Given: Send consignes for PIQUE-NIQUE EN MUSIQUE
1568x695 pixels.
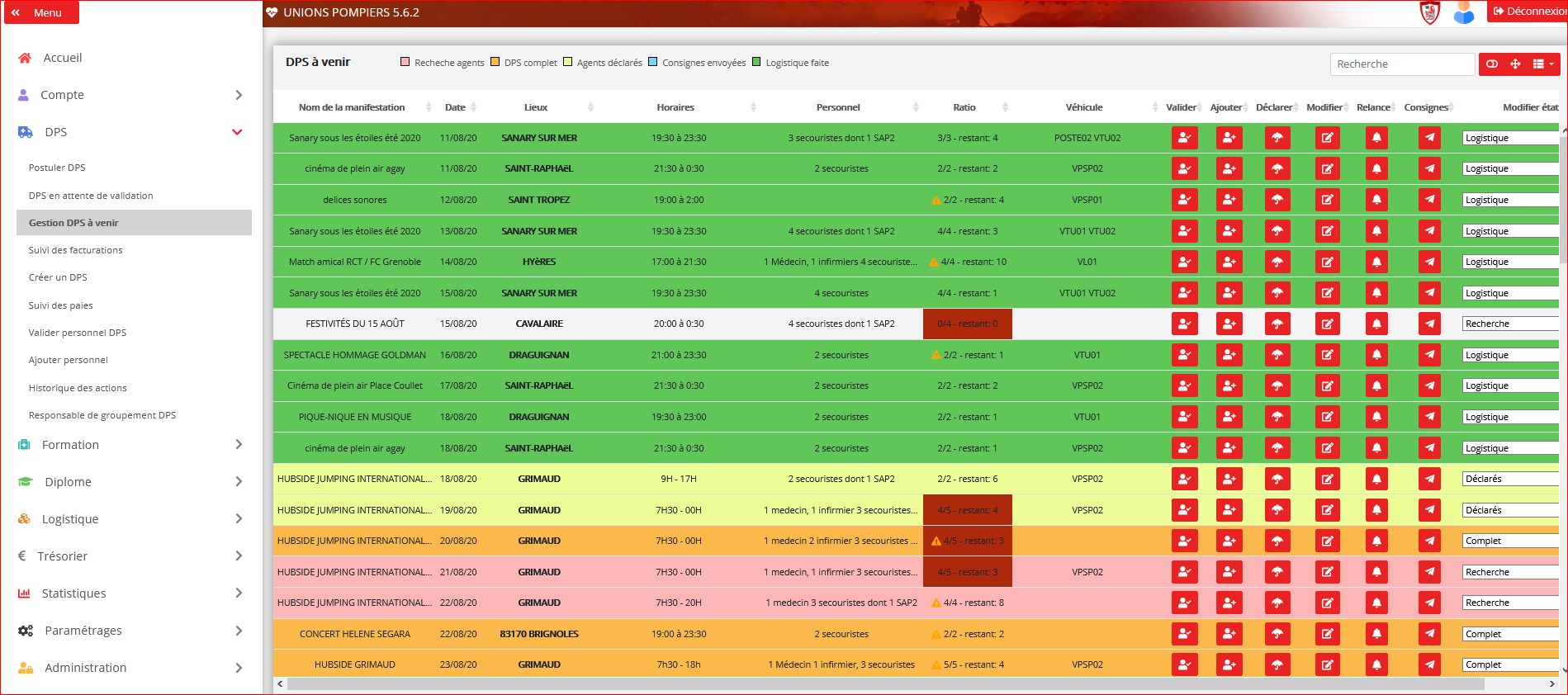Looking at the screenshot, I should (1429, 417).
